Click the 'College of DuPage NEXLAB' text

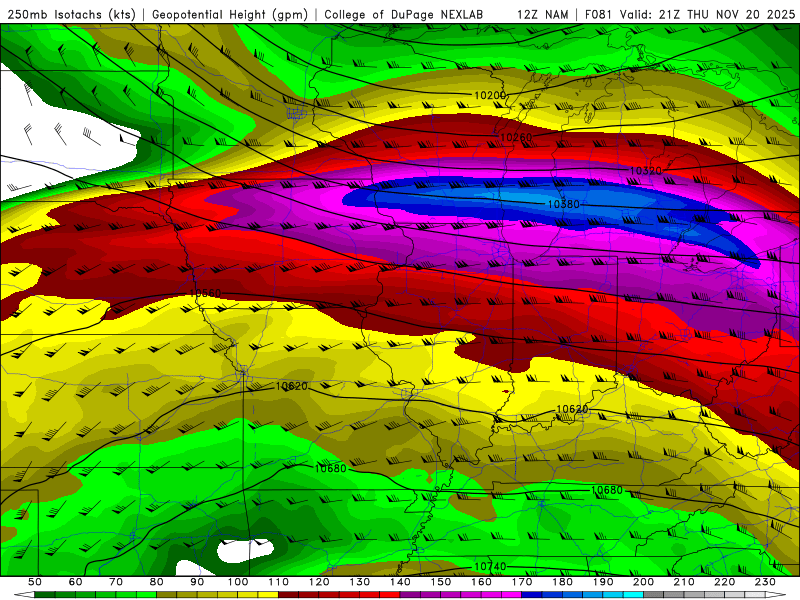tap(404, 15)
